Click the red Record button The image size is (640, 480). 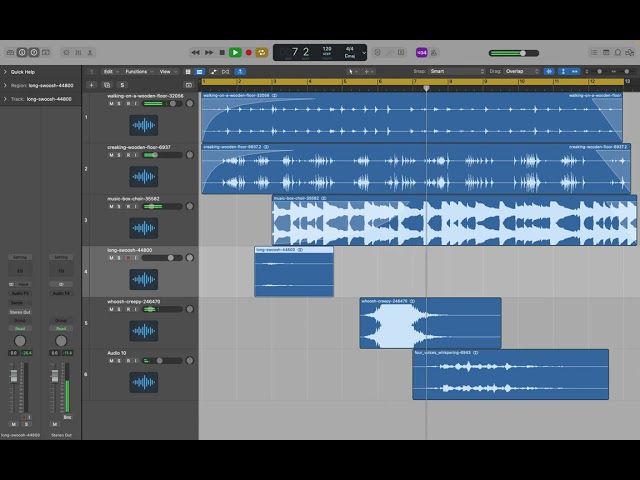click(x=248, y=53)
